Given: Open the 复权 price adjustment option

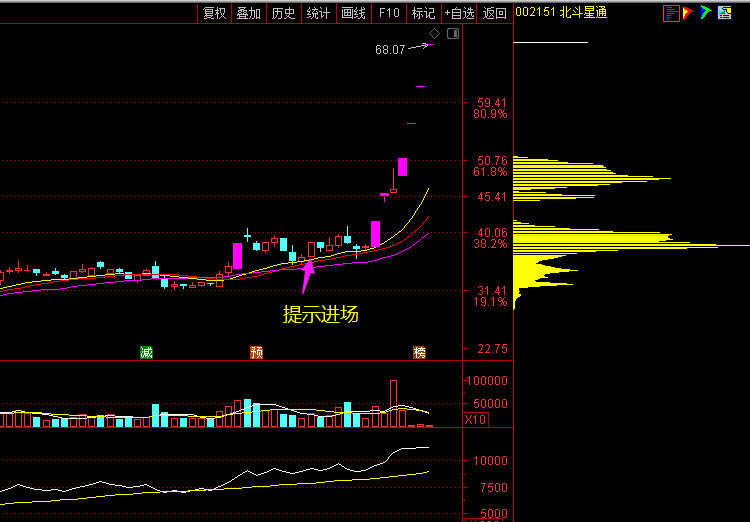Looking at the screenshot, I should click(x=214, y=13).
